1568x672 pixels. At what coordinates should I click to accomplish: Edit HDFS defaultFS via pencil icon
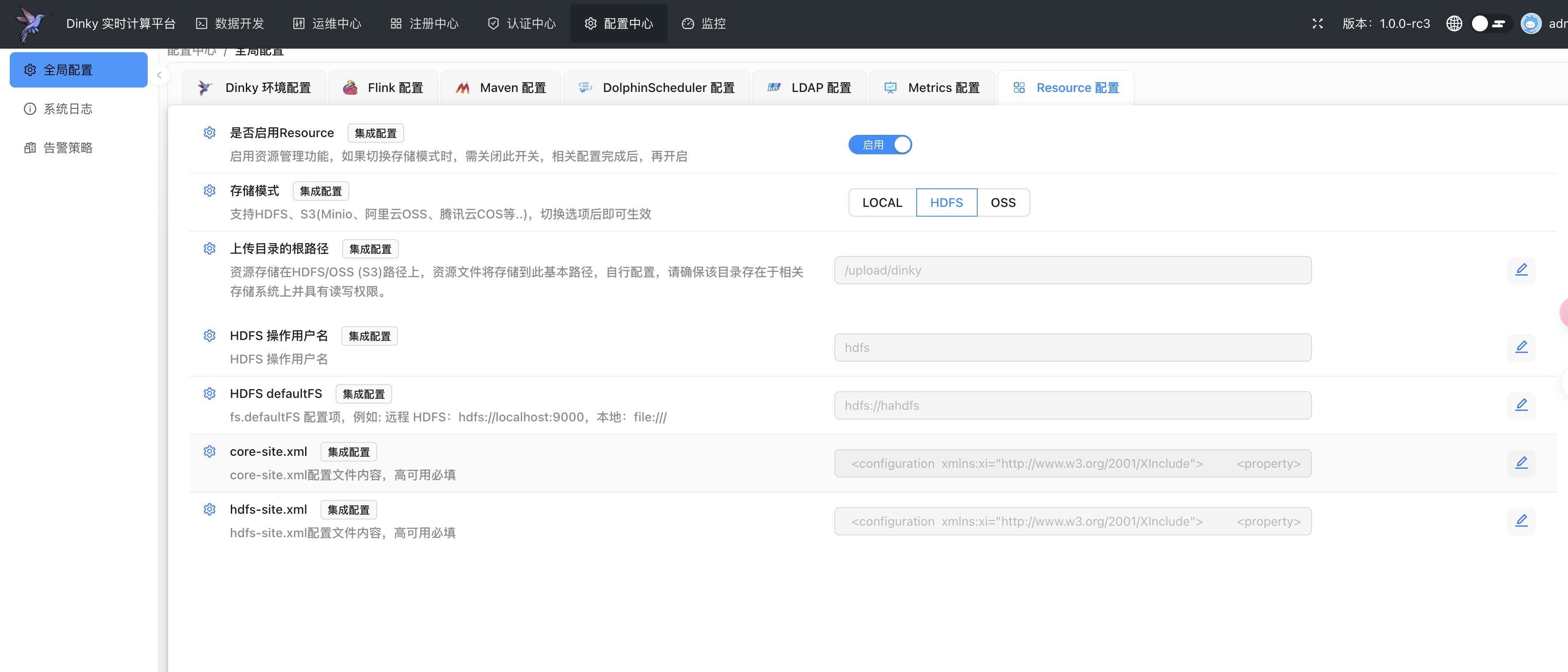[x=1521, y=405]
